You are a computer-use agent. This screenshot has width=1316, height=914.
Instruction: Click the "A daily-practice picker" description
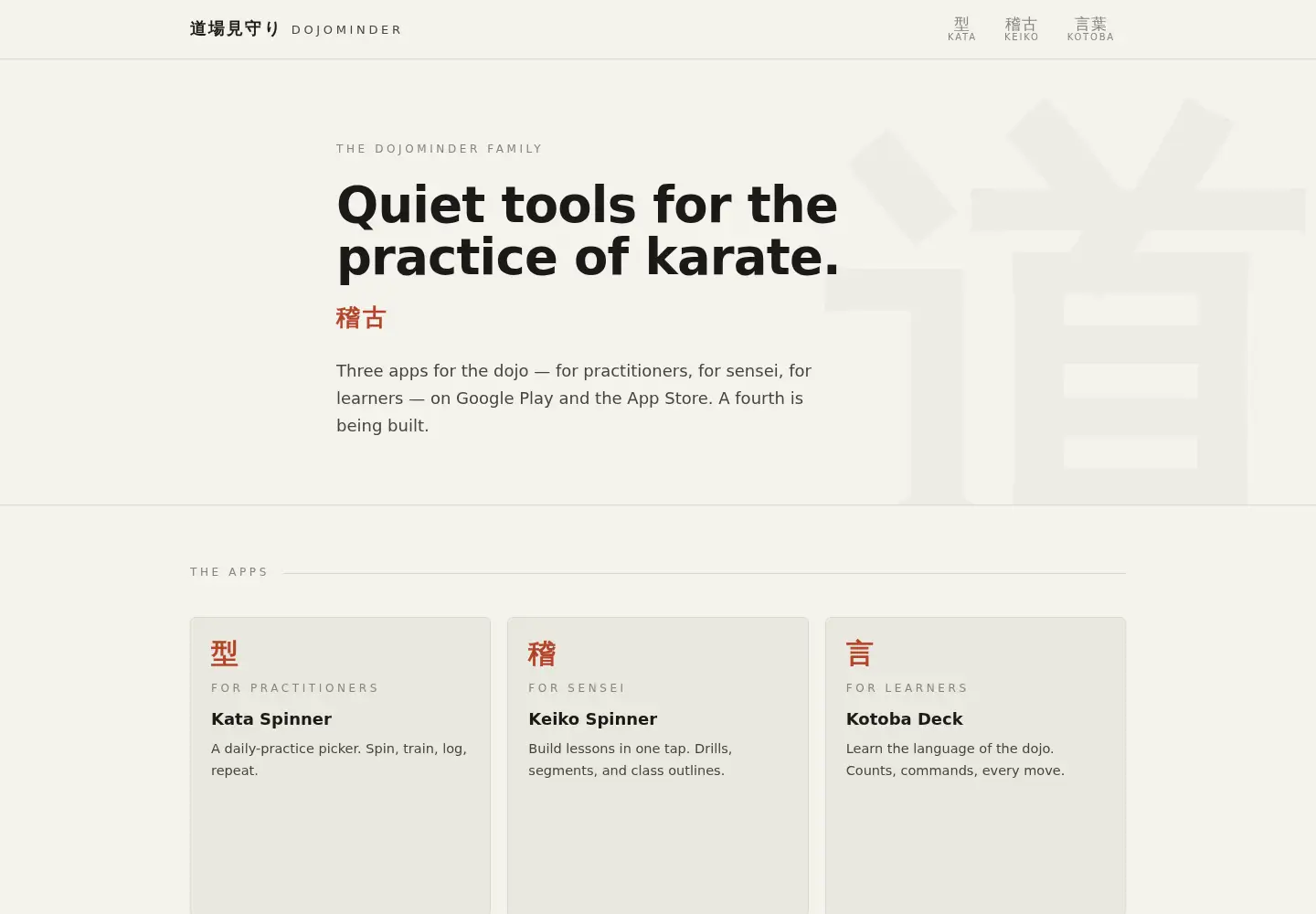pos(339,760)
